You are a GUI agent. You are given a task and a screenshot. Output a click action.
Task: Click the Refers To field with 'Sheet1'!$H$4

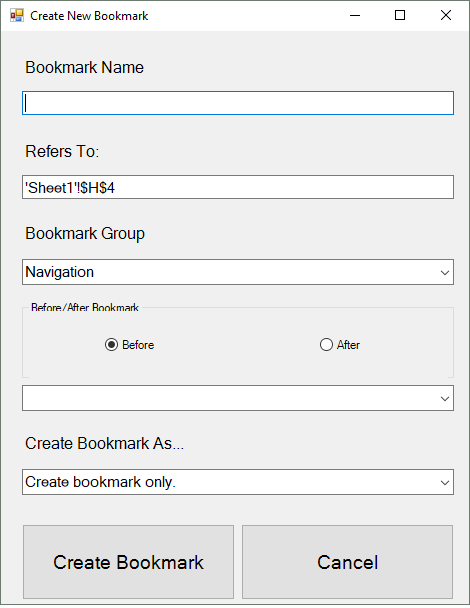coord(238,187)
